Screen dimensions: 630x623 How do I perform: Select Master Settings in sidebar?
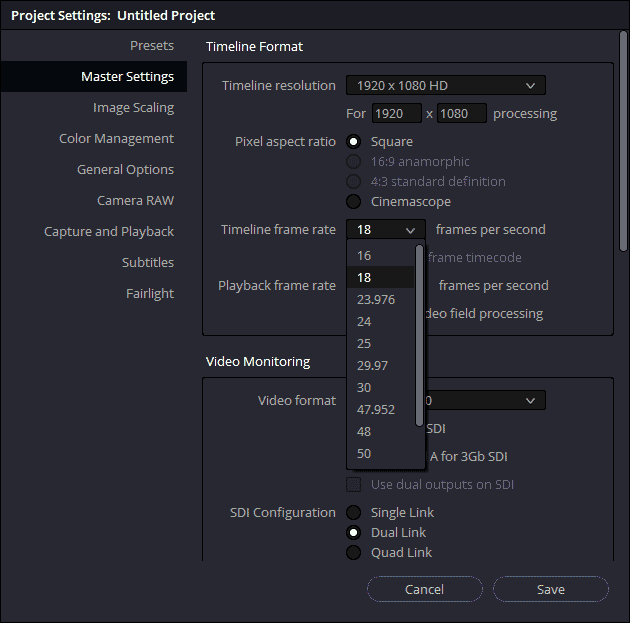pos(94,76)
